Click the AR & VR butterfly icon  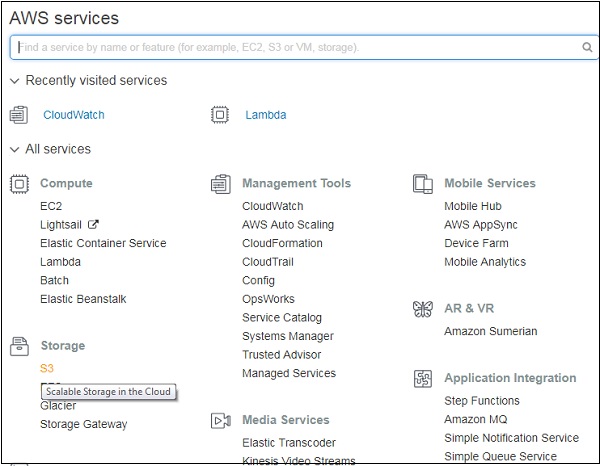(x=423, y=309)
